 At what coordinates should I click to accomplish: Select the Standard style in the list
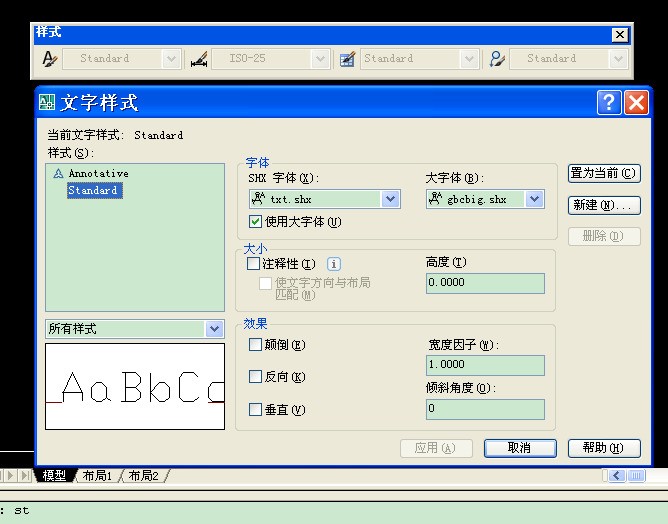tap(95, 190)
